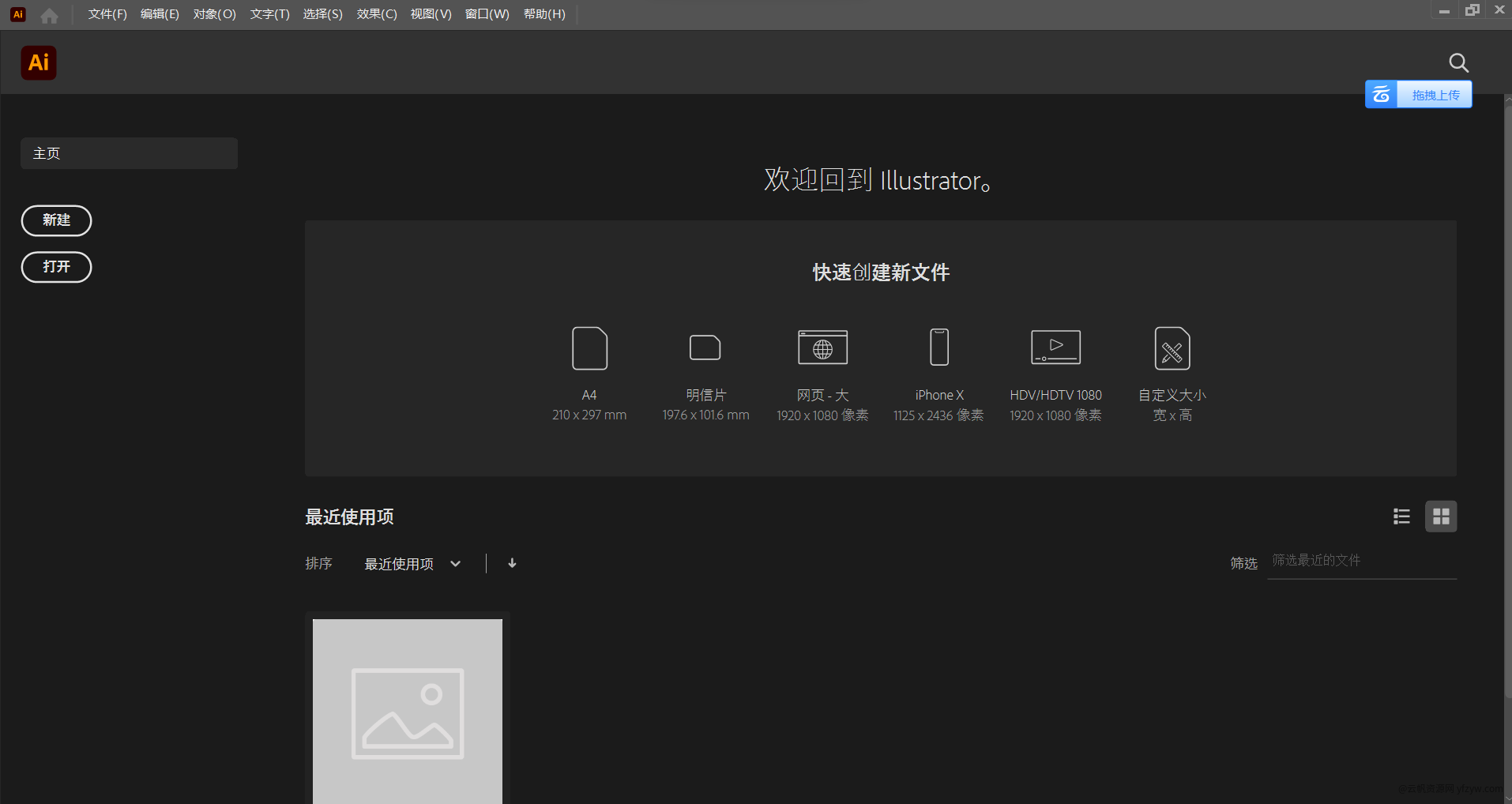1512x804 pixels.
Task: Switch recent files to list view
Action: [x=1401, y=517]
